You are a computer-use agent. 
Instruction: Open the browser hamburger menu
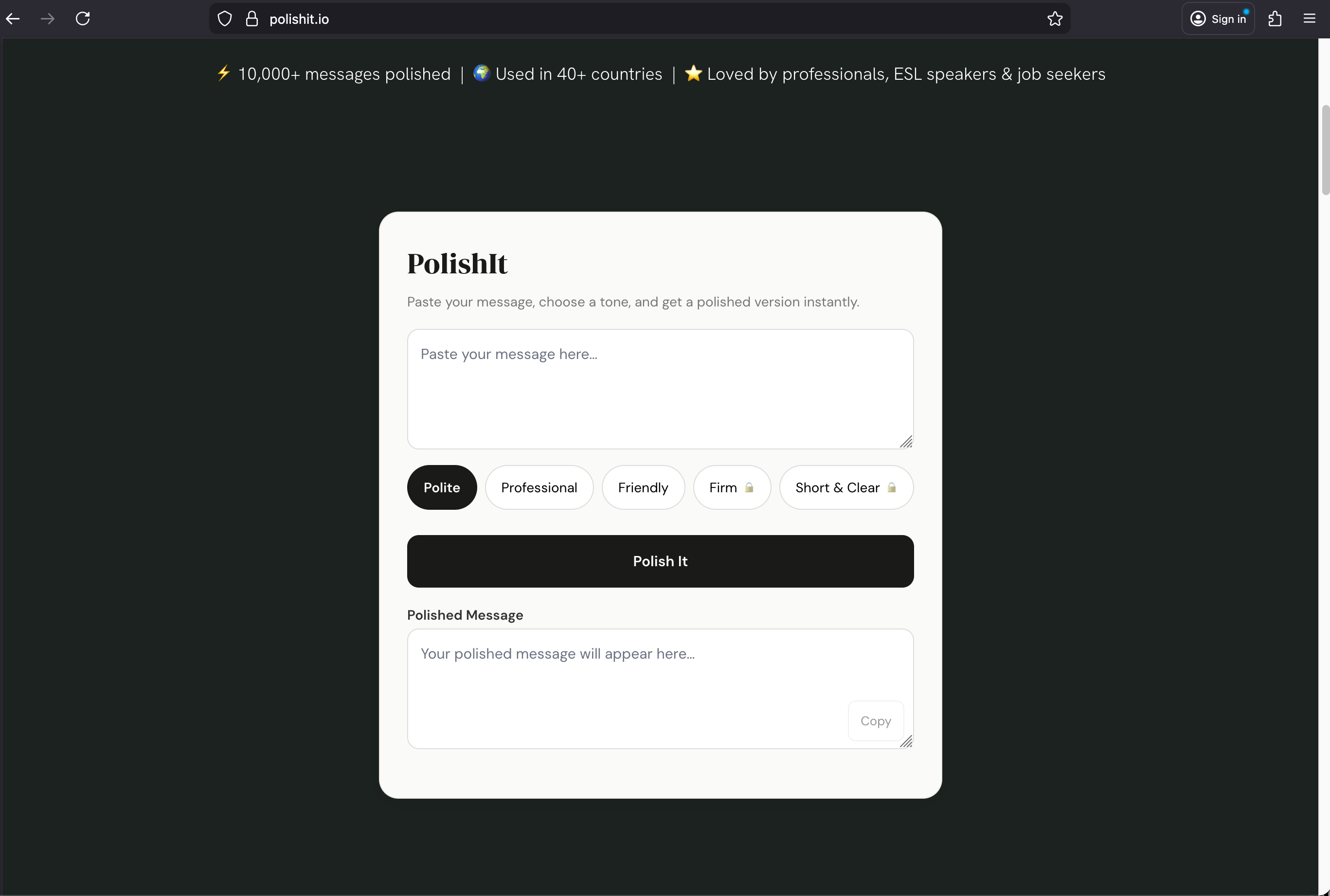pos(1310,18)
